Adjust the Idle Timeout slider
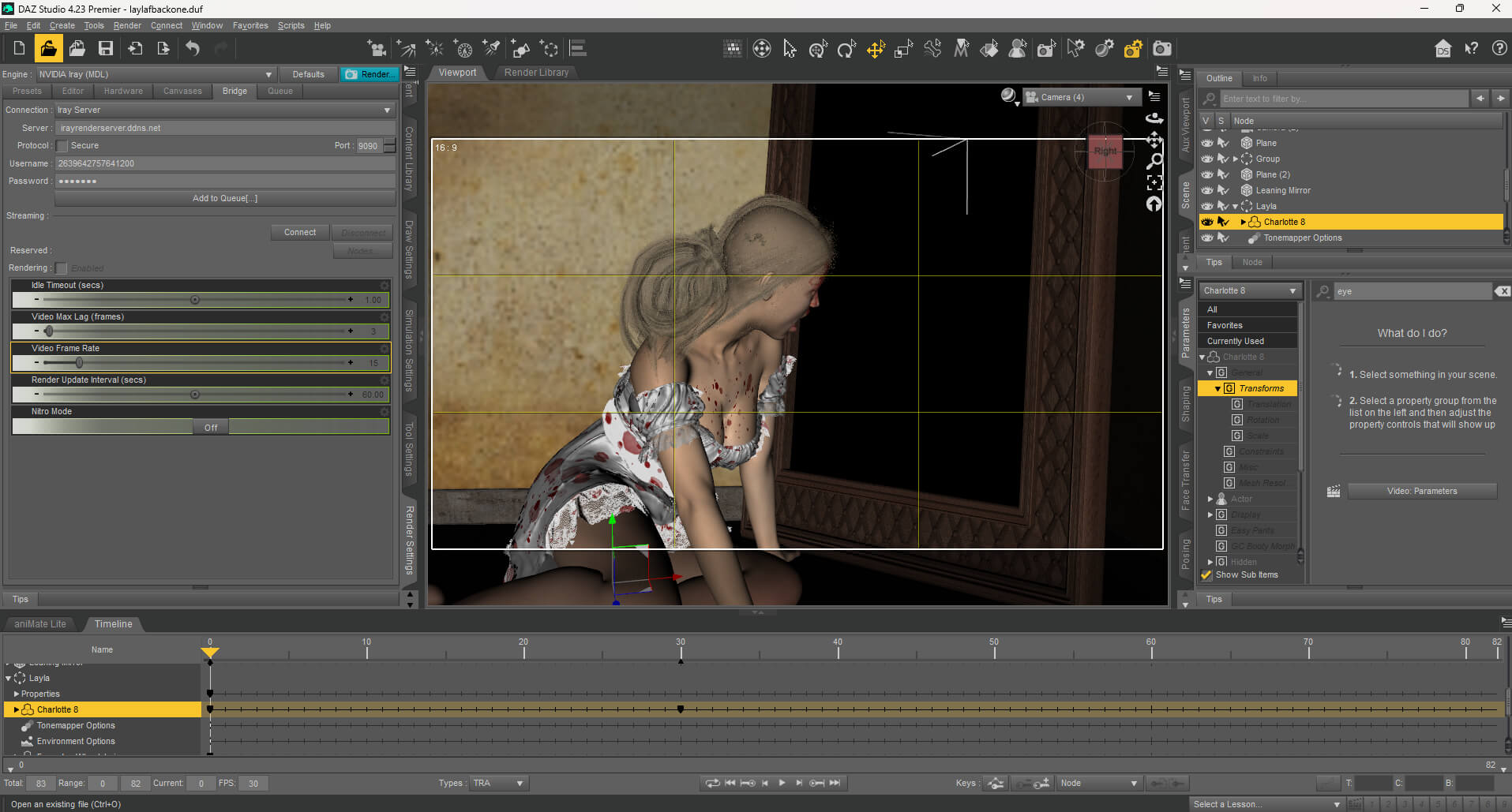 click(195, 300)
